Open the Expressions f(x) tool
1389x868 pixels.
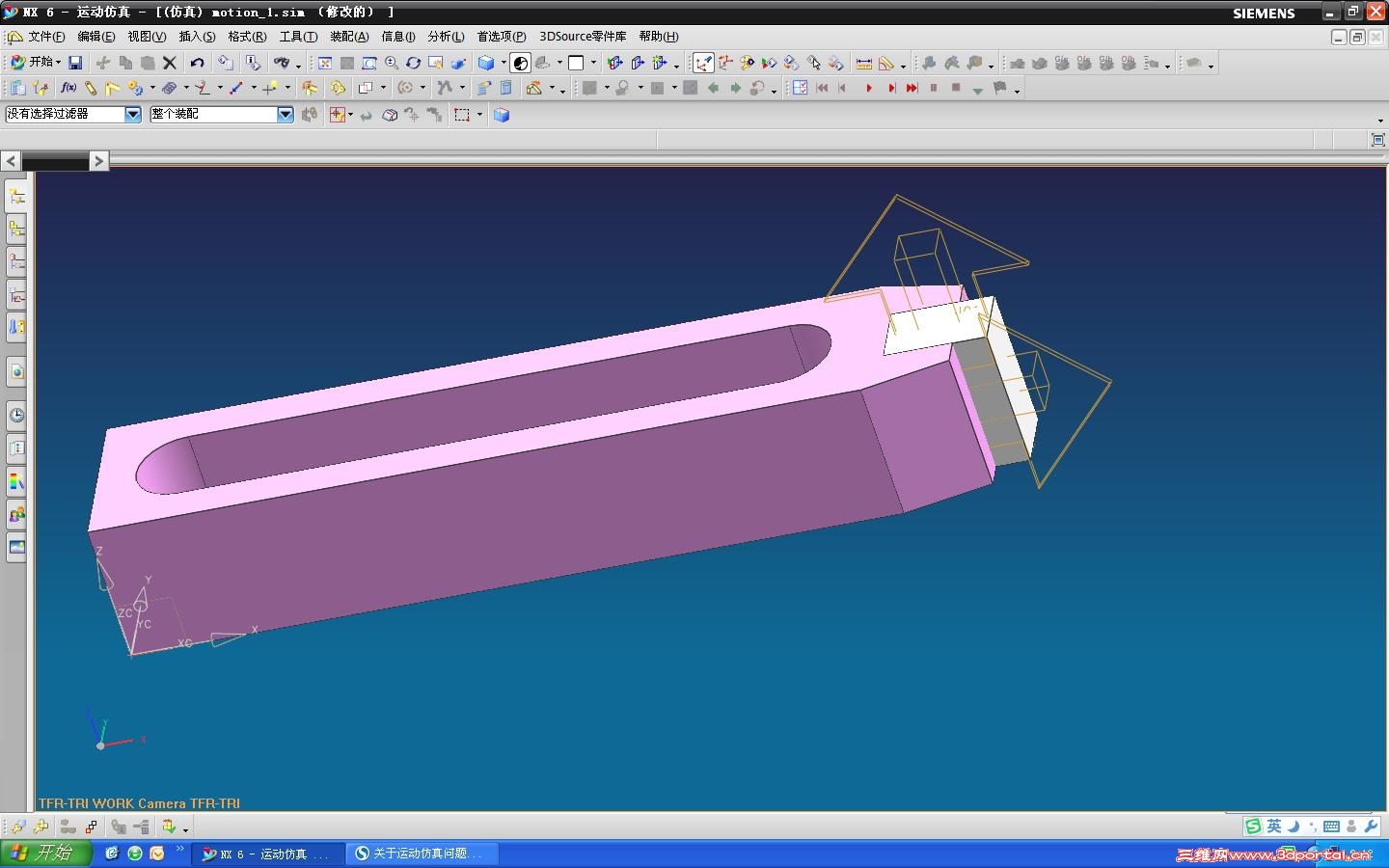[68, 88]
